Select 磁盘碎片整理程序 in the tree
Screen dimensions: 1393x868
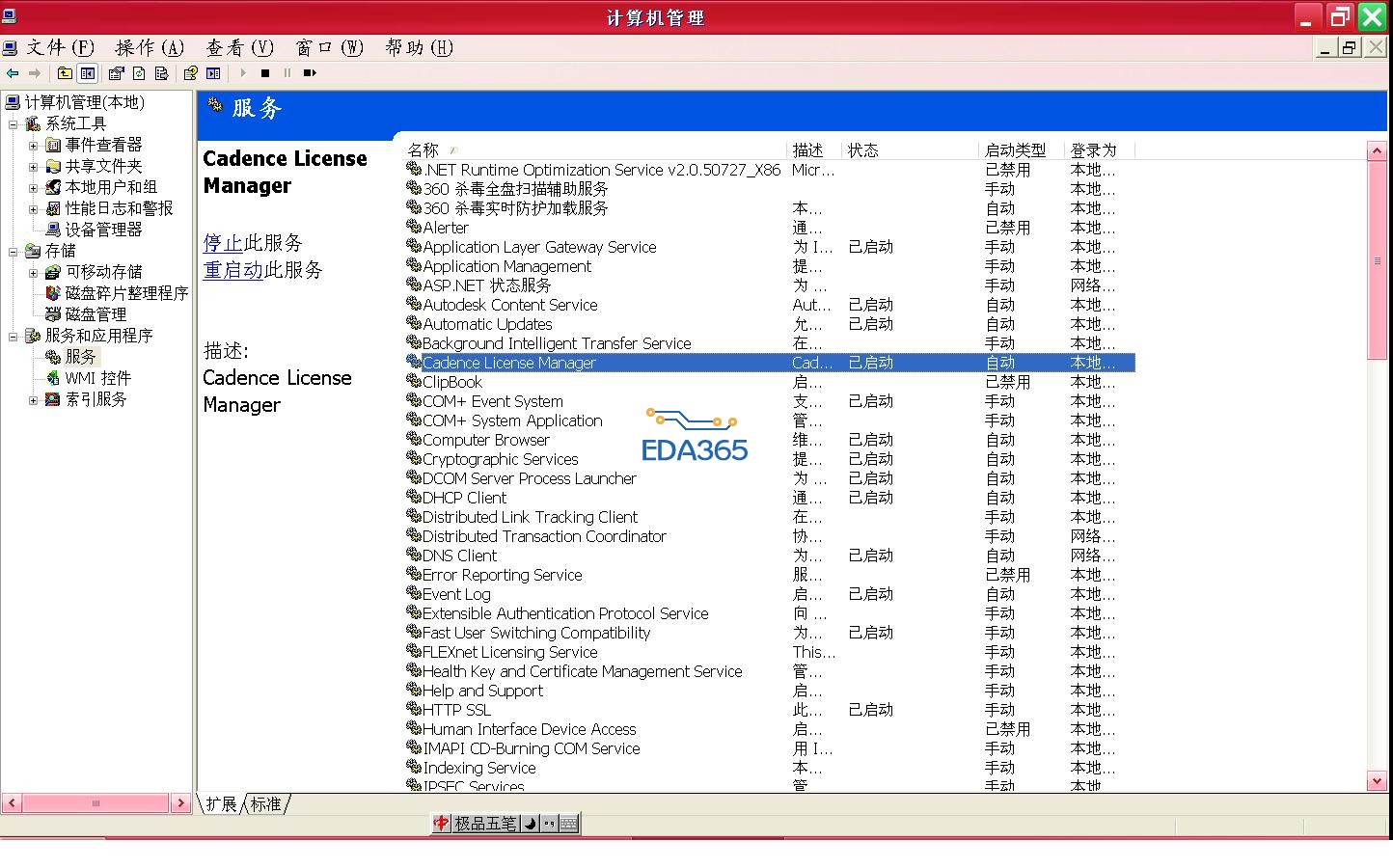[x=126, y=293]
